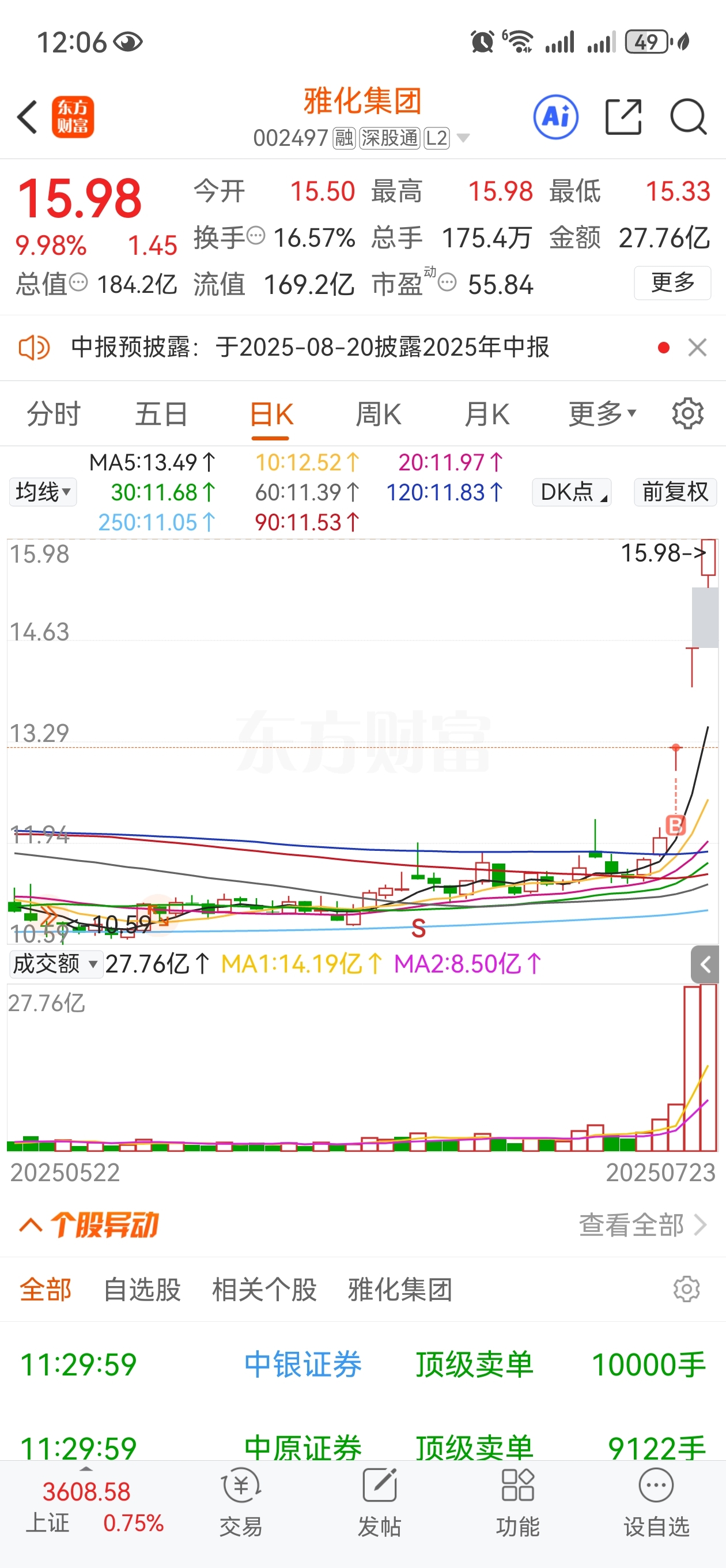Dismiss the announcement banner
Image resolution: width=726 pixels, height=1568 pixels.
point(697,348)
